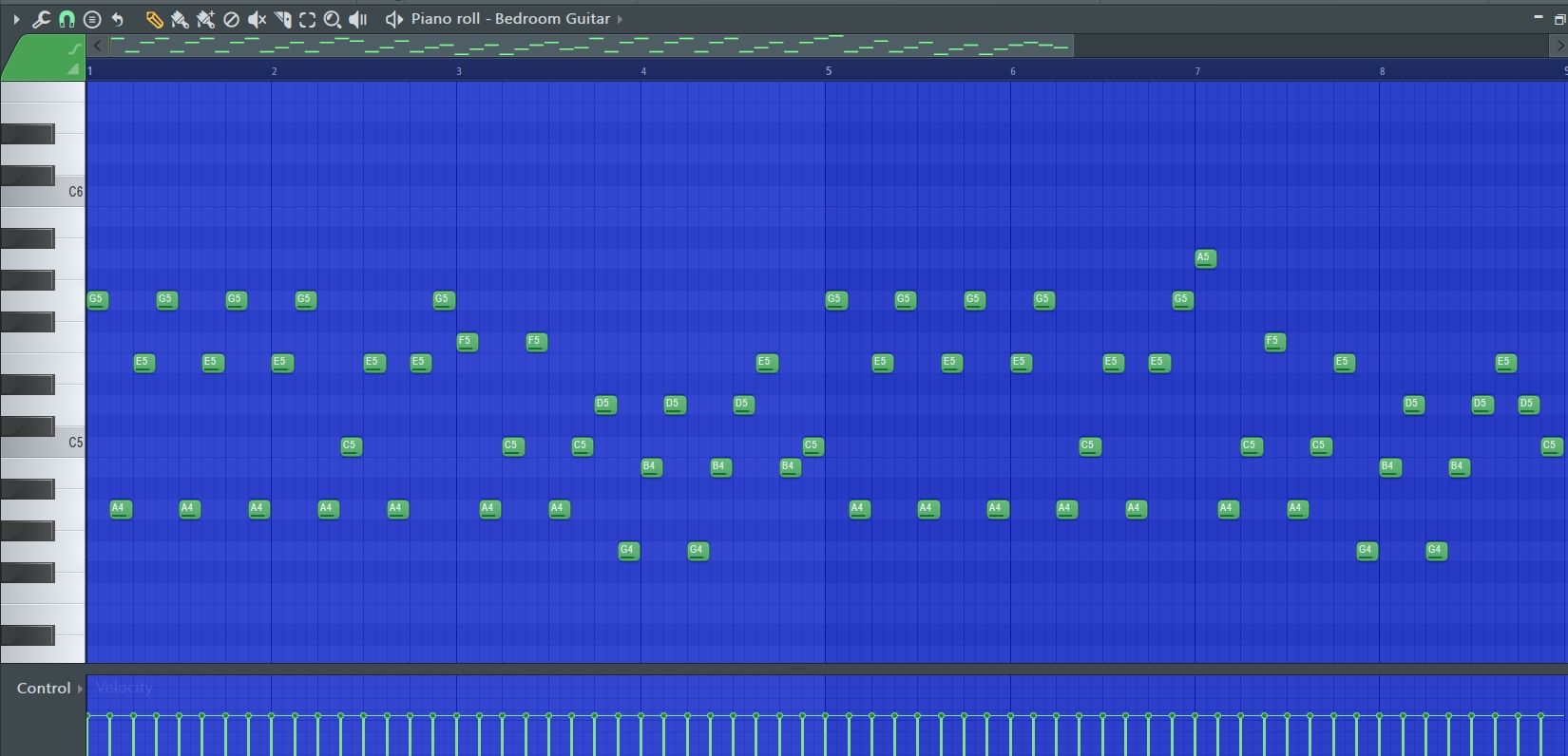Select the C5 note in bar 2

click(x=351, y=446)
